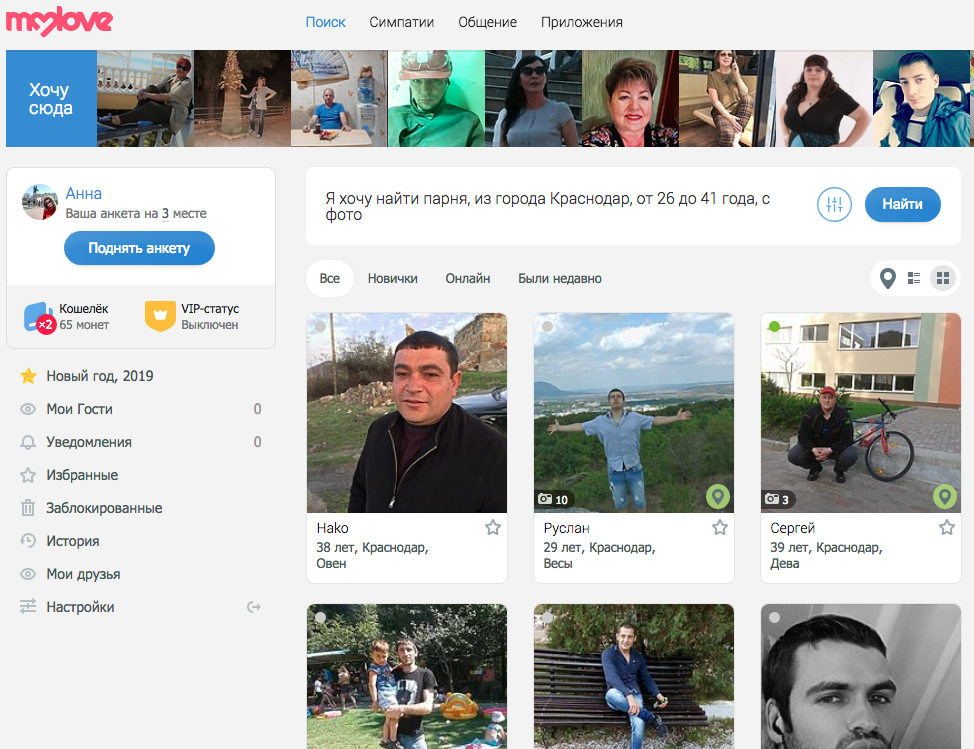This screenshot has height=749, width=974.
Task: Add Нако to favorites star
Action: pos(493,527)
